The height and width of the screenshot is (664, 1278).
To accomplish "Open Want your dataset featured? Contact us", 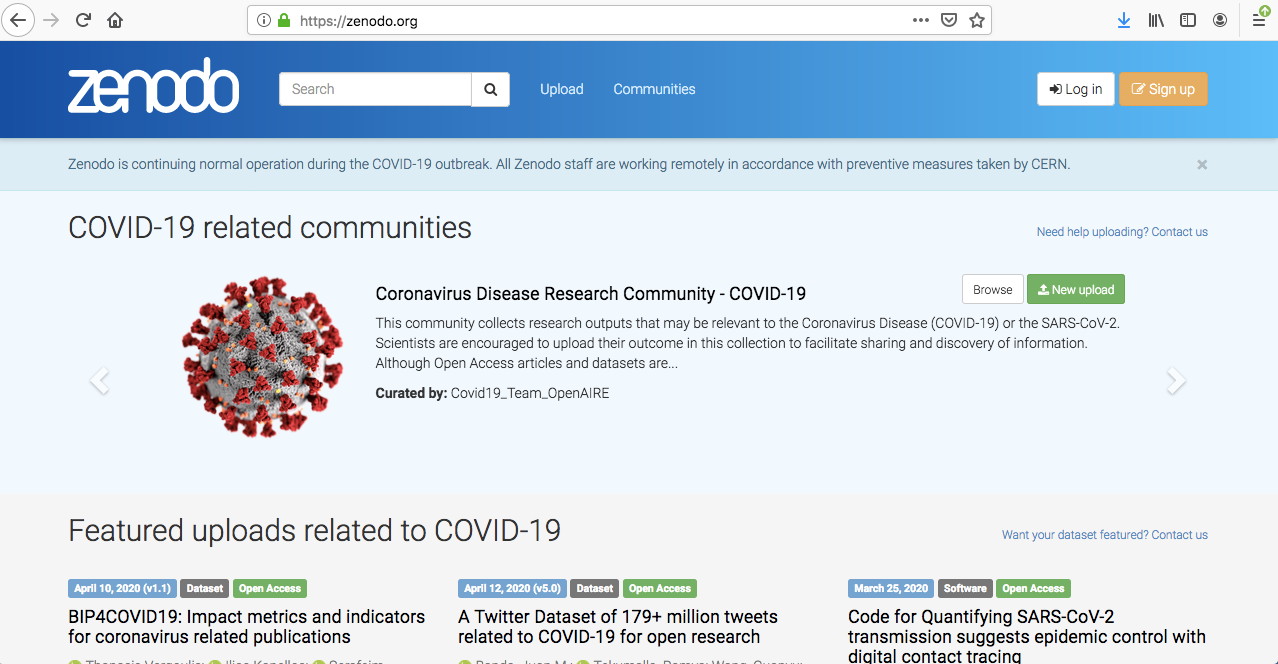I will (1105, 535).
